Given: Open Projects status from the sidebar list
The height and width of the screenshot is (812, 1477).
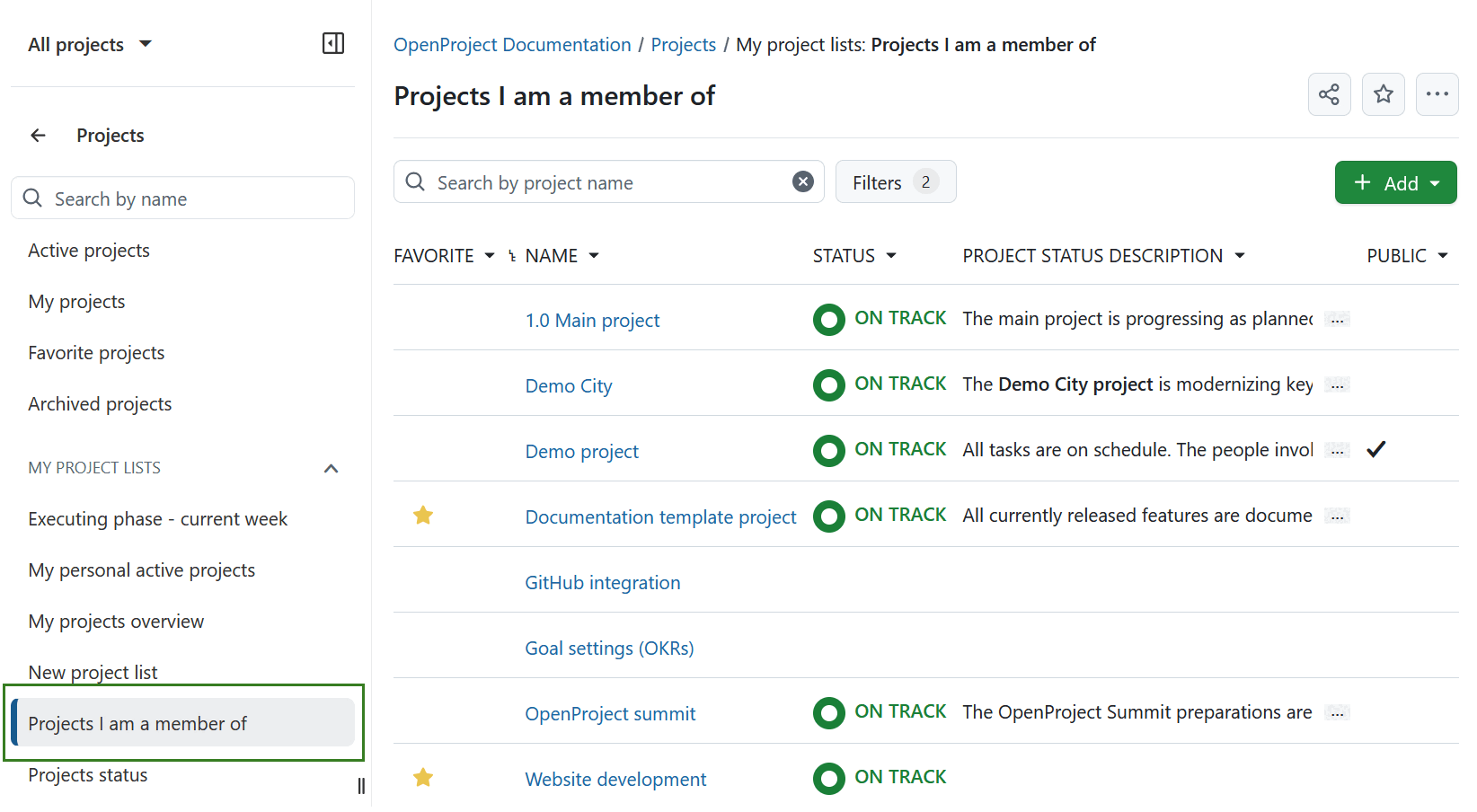Looking at the screenshot, I should (x=88, y=774).
